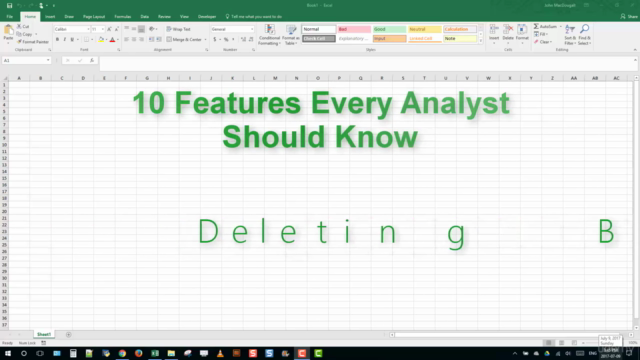Click the Tell me what you want search box
Viewport: 640px width, 360px height.
coord(253,17)
